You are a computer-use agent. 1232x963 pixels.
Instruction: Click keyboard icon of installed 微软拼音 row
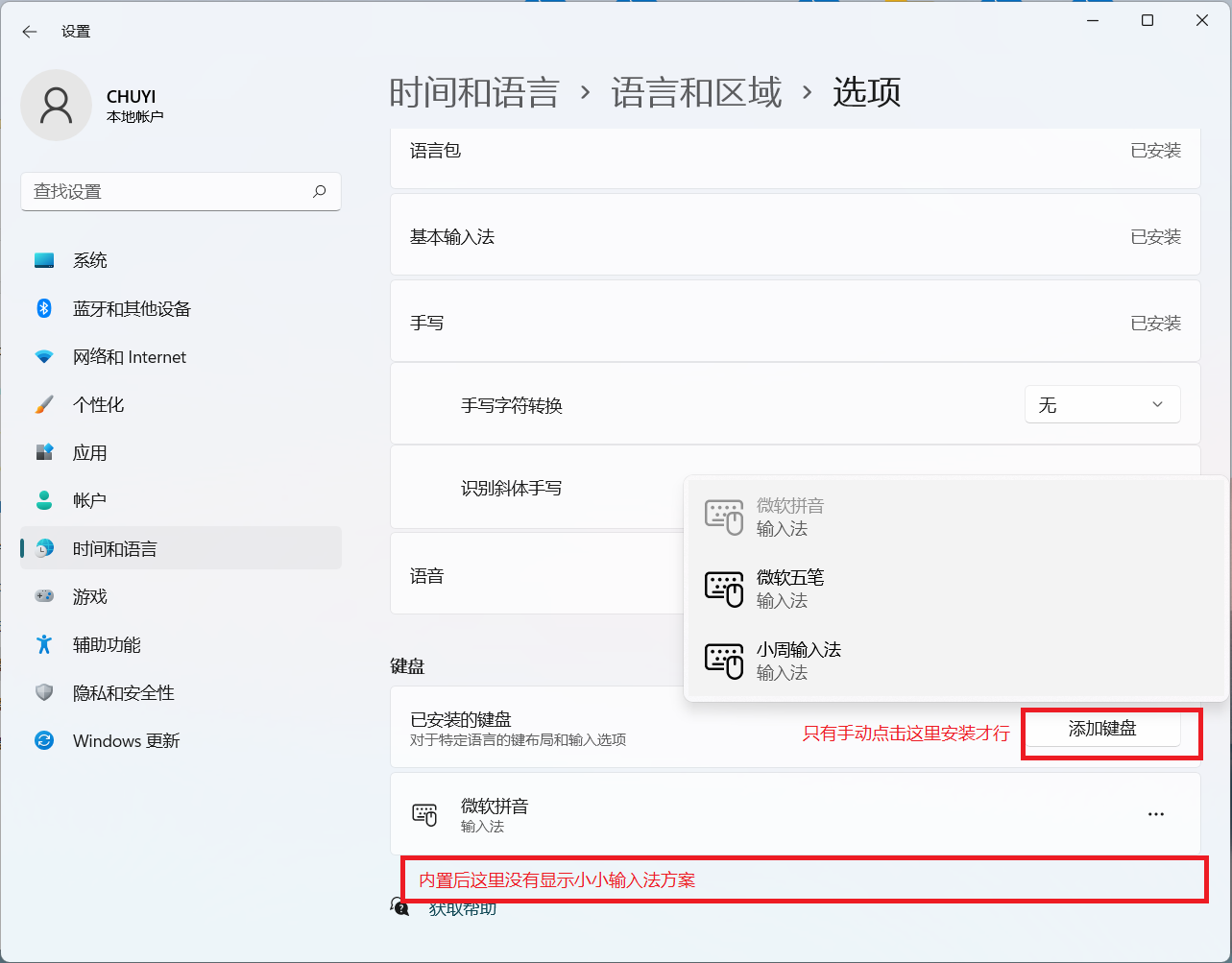(x=424, y=814)
